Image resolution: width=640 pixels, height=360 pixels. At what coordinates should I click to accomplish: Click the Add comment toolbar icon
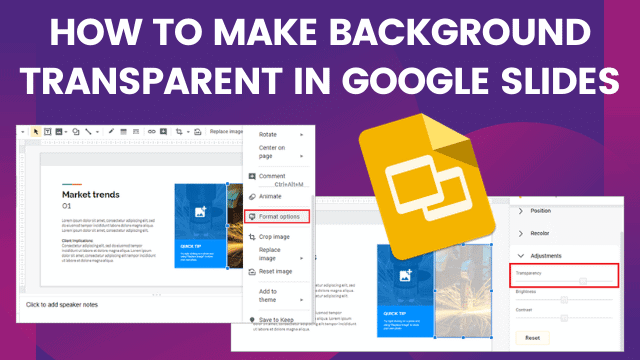(163, 131)
